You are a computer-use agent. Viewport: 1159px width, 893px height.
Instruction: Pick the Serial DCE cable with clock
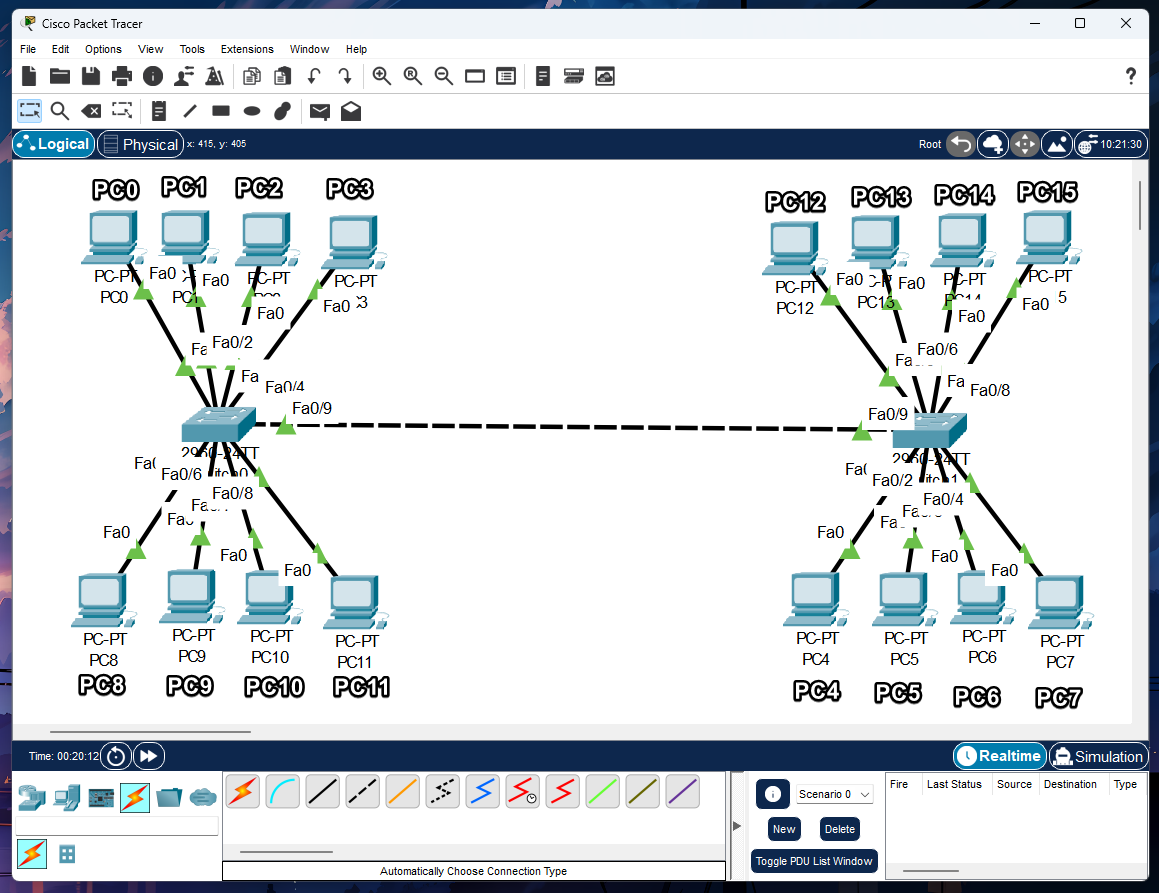pyautogui.click(x=523, y=792)
